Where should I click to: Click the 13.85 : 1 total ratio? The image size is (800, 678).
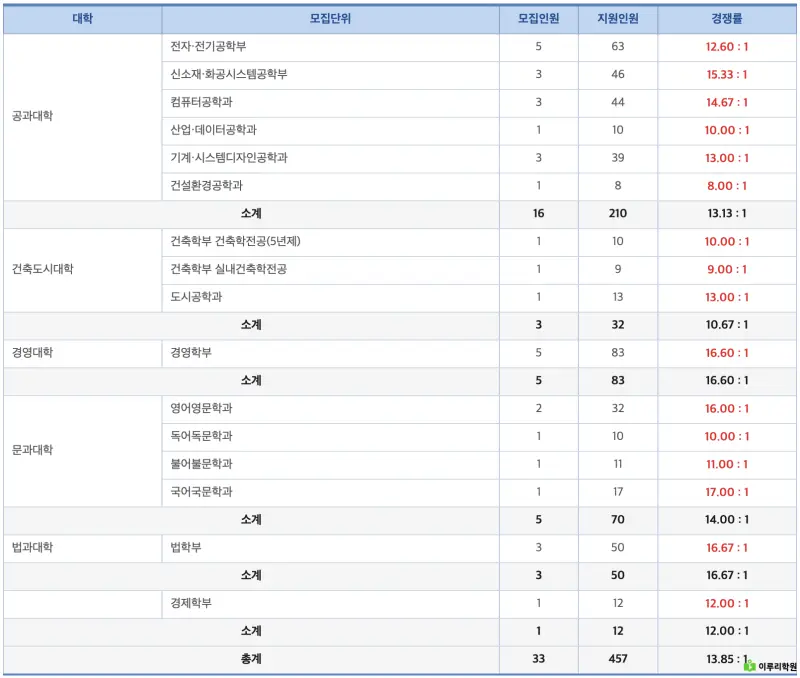tap(727, 659)
